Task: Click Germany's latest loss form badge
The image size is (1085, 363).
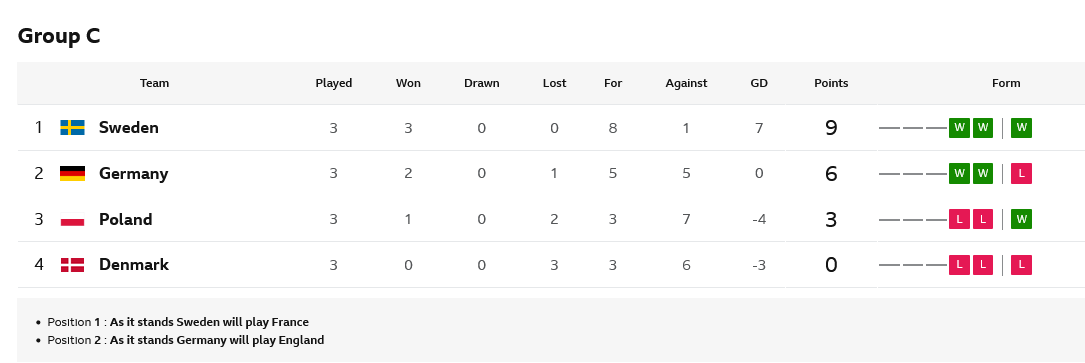Action: coord(1021,173)
